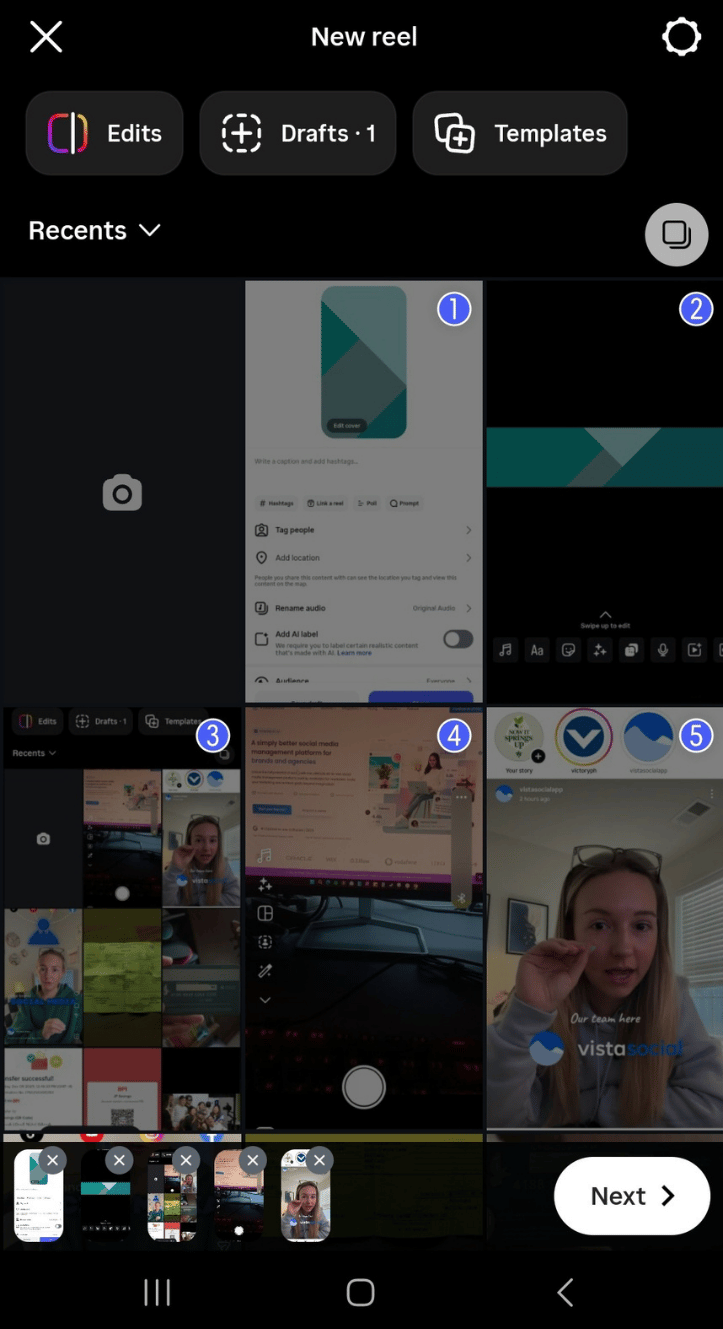Deselect item numbered 3 in grid
The width and height of the screenshot is (723, 1329).
pos(212,737)
